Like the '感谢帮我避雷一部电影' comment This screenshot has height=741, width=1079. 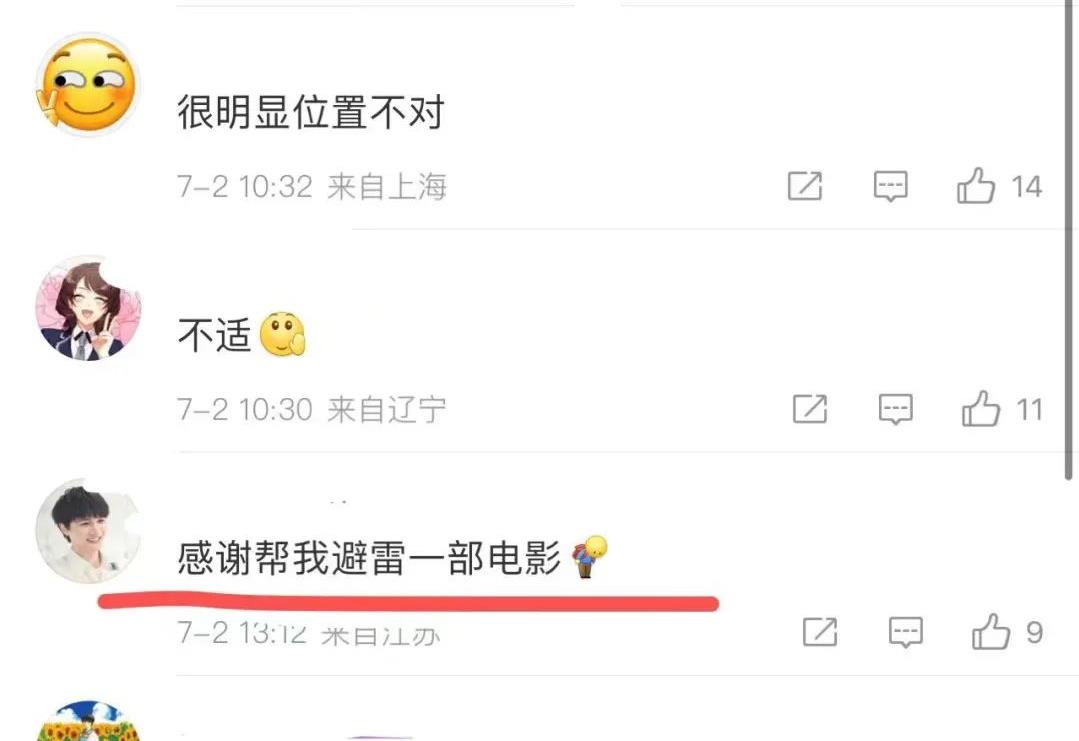tap(991, 632)
